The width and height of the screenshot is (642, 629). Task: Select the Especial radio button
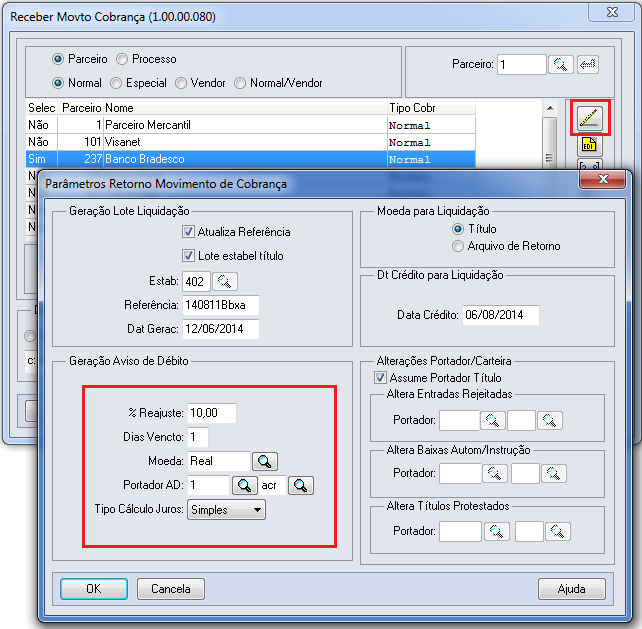tap(116, 83)
